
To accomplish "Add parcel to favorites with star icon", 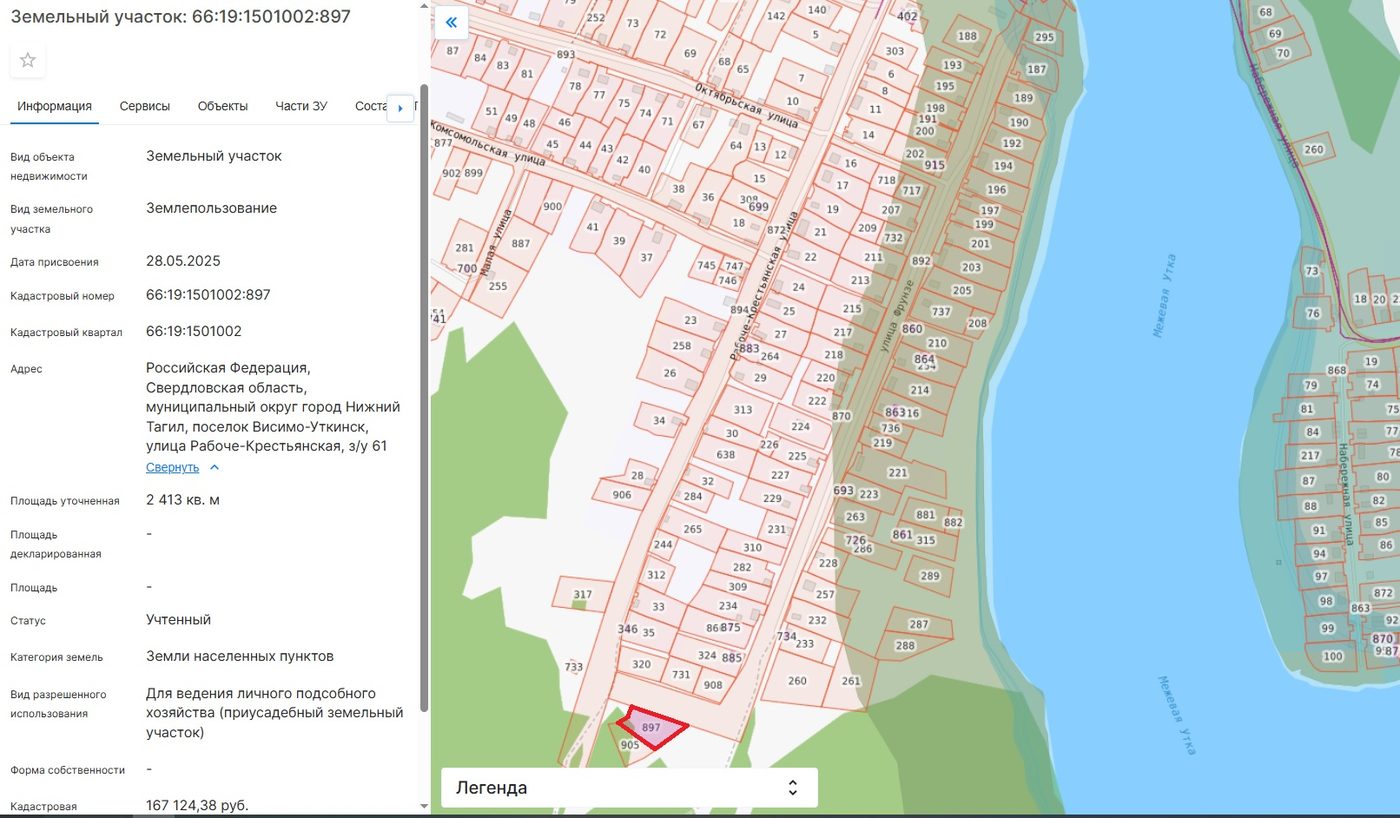I will [x=28, y=60].
